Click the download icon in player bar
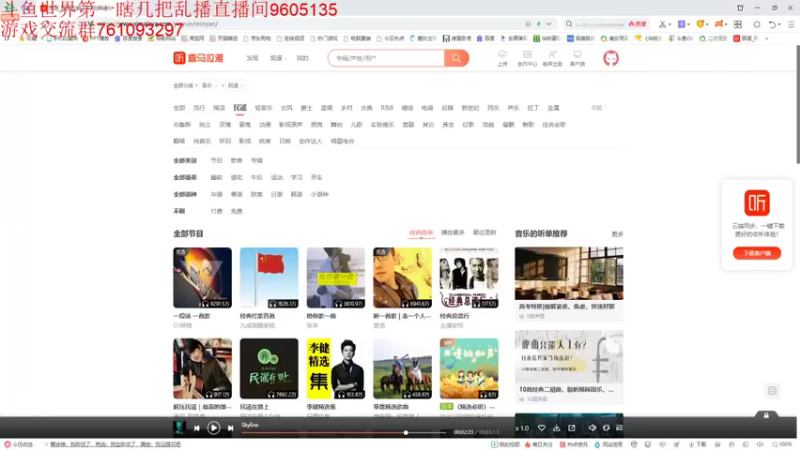Viewport: 800px width, 450px height. 556,428
